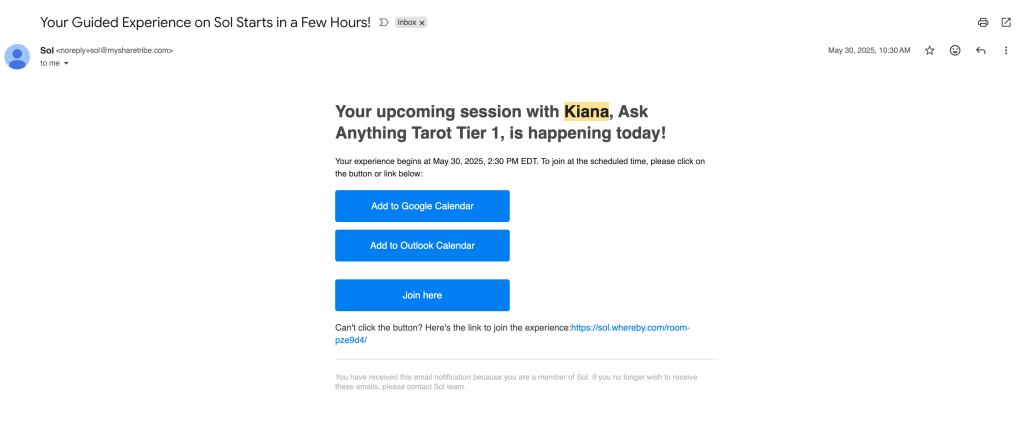
Task: Open email in new window
Action: [x=1006, y=22]
